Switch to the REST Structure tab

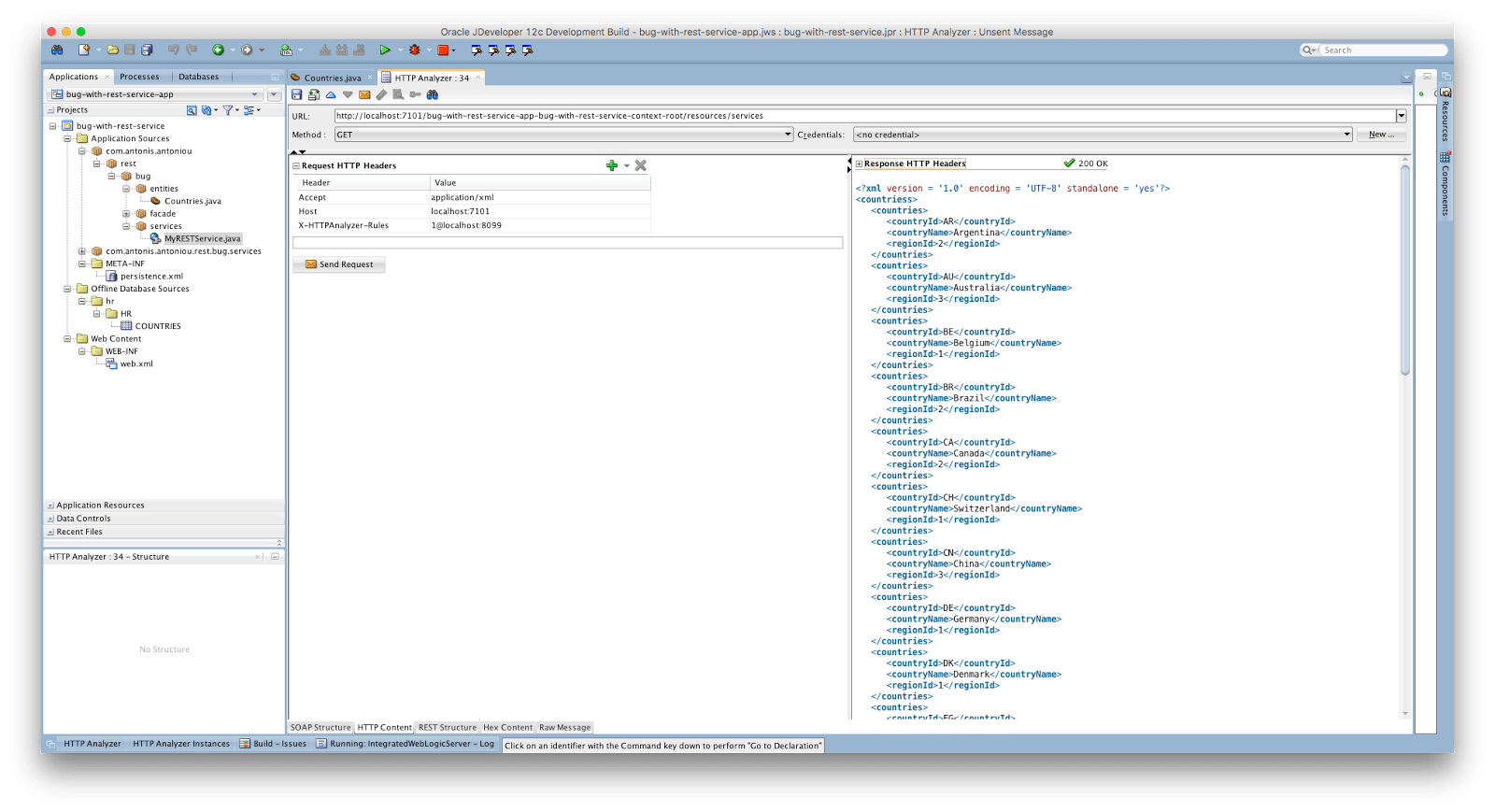[448, 727]
